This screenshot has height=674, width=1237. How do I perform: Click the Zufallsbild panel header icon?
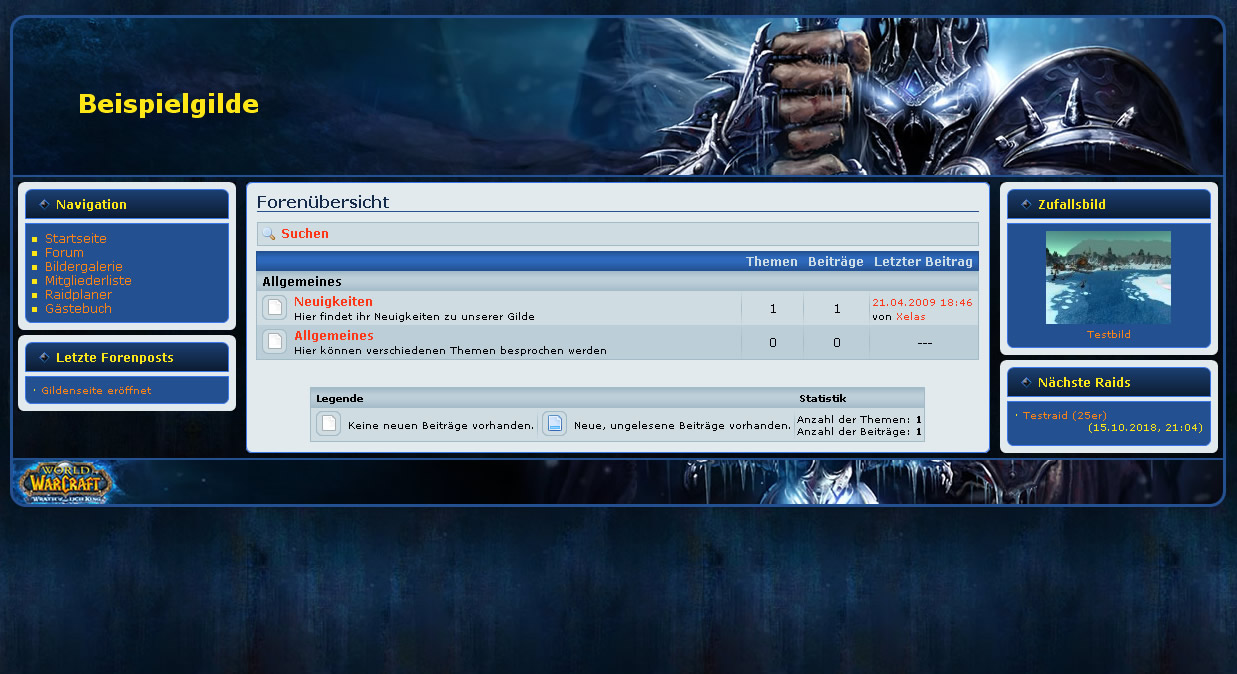1026,204
